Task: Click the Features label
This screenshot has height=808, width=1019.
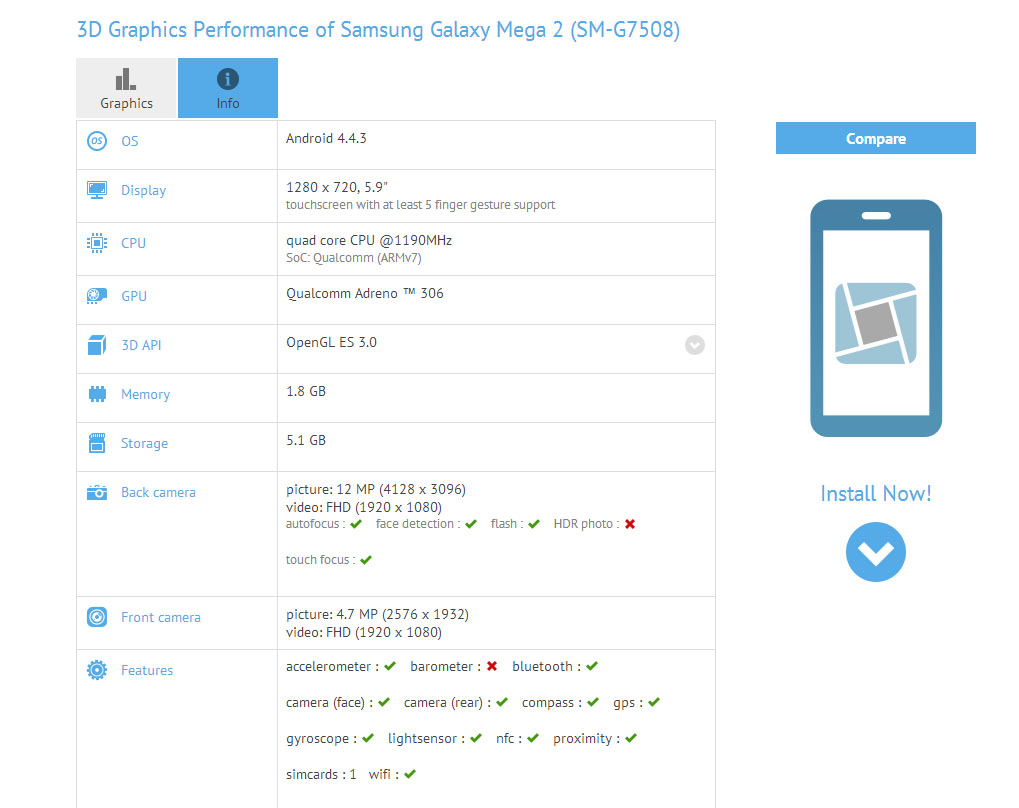Action: pos(147,670)
